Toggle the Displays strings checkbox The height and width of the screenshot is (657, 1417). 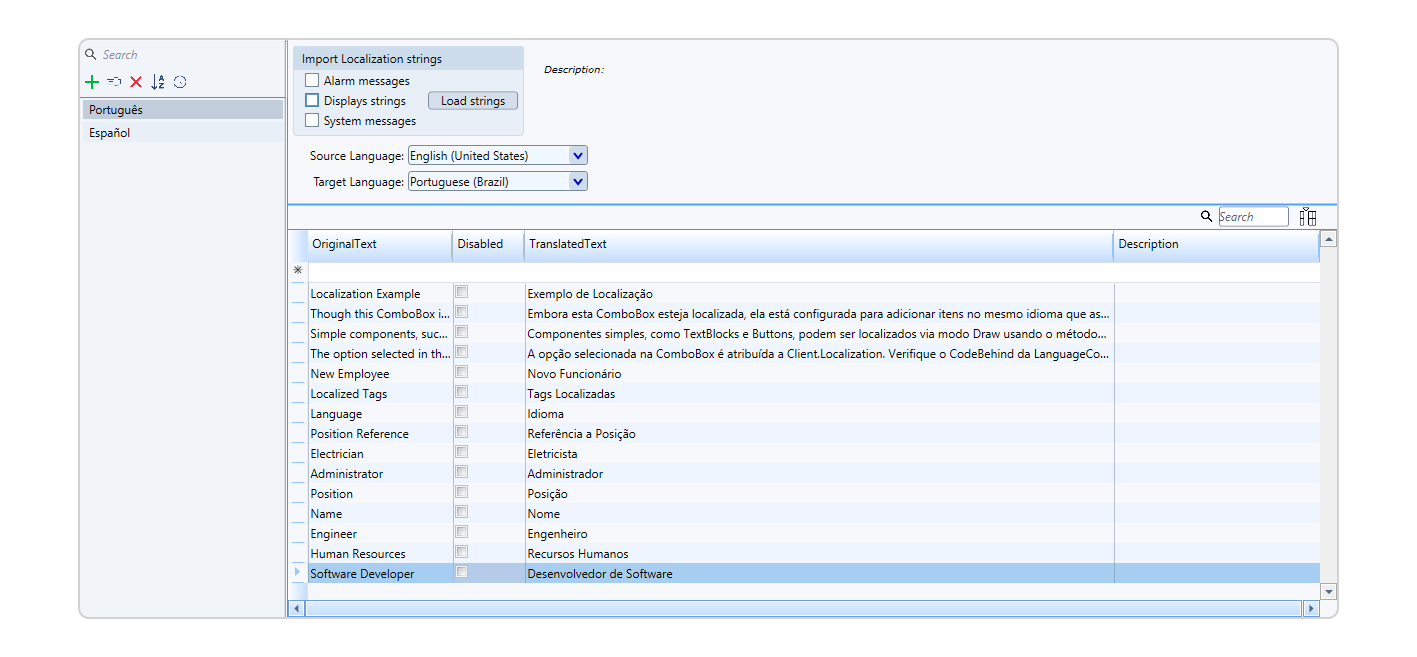(312, 100)
